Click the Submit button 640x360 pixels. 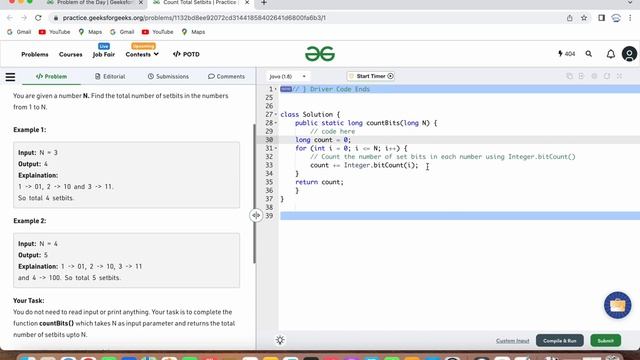pyautogui.click(x=605, y=340)
